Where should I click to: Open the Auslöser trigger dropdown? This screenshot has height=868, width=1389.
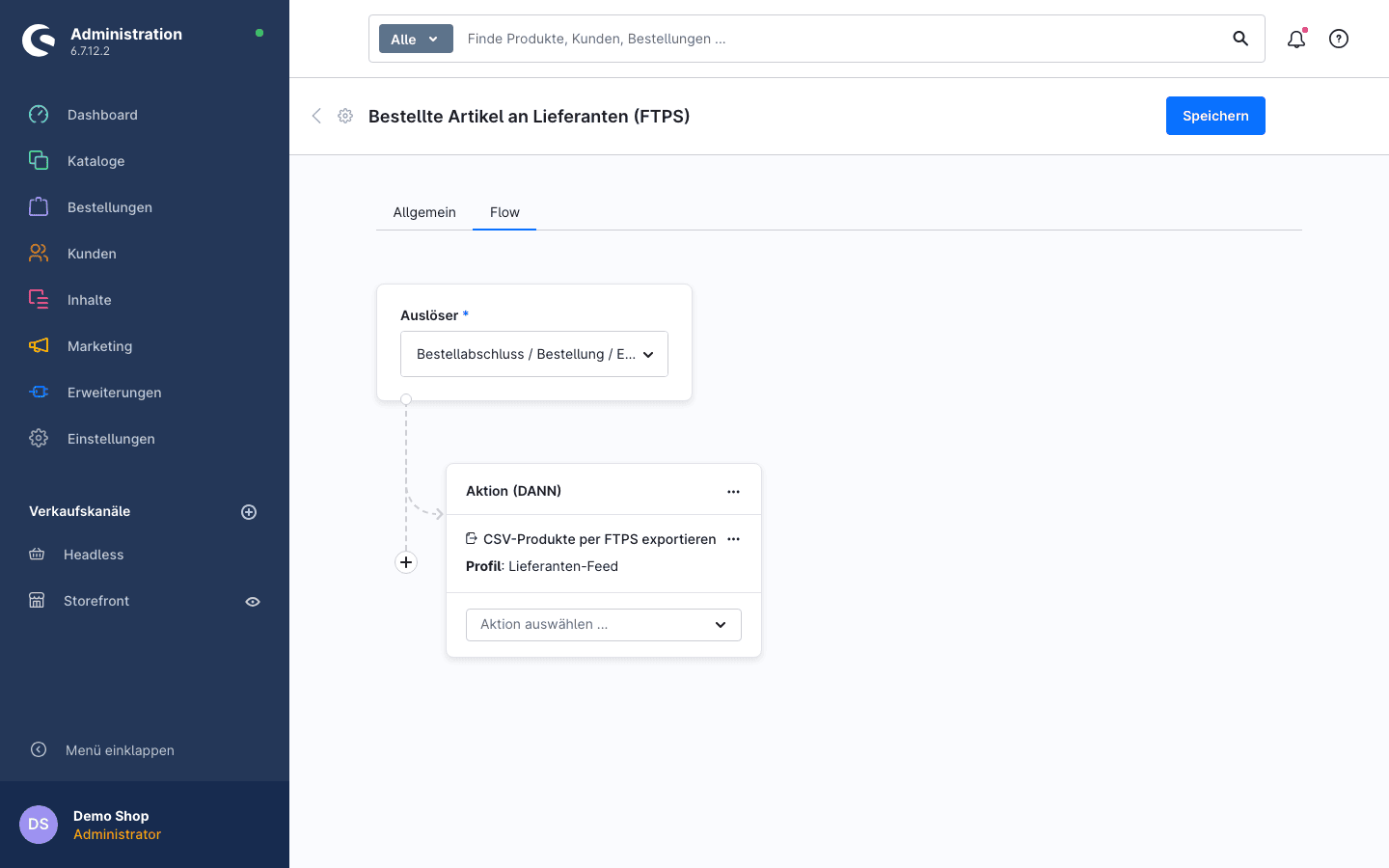tap(534, 354)
